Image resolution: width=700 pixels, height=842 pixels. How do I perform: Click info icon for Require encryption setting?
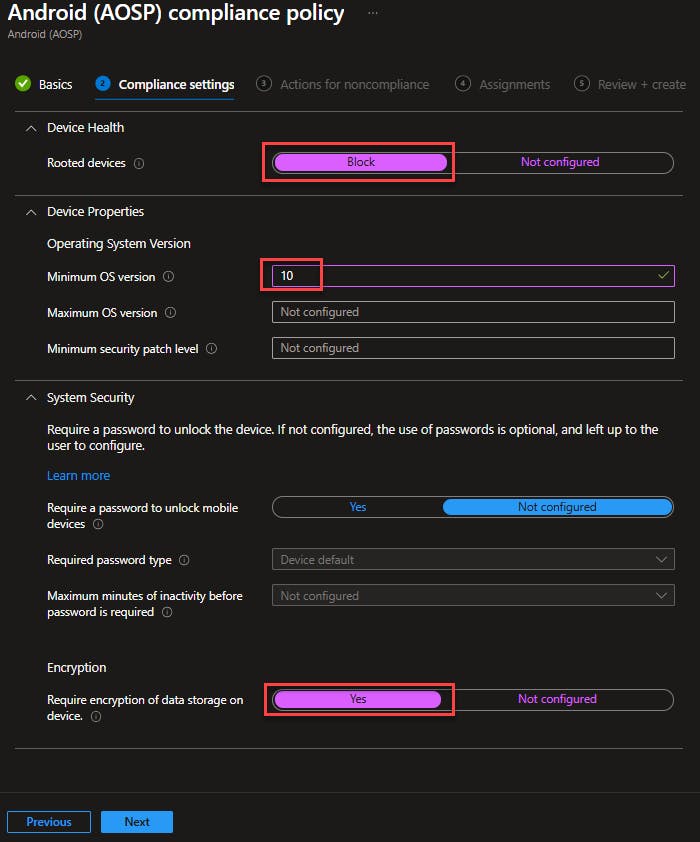[x=96, y=716]
